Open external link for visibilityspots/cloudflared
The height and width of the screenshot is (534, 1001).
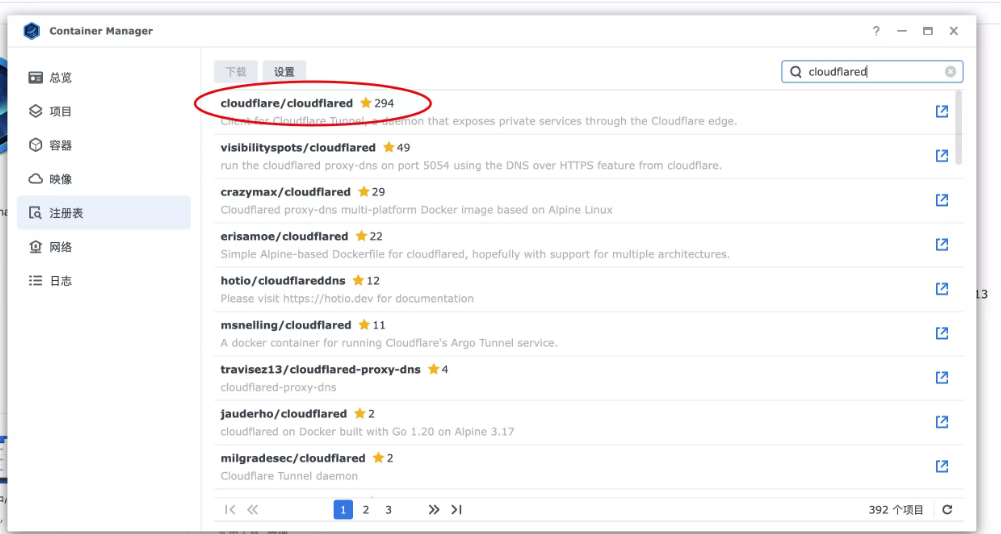coord(942,156)
